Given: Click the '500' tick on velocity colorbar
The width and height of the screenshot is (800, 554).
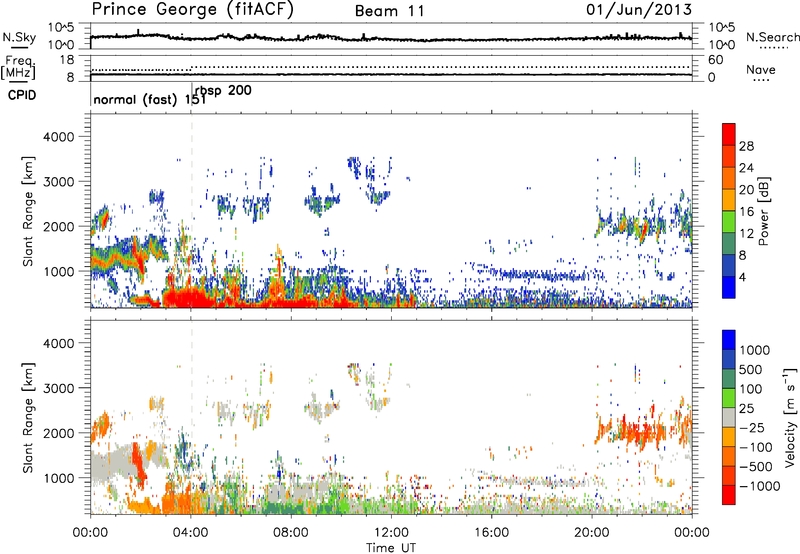Looking at the screenshot, I should pos(751,370).
